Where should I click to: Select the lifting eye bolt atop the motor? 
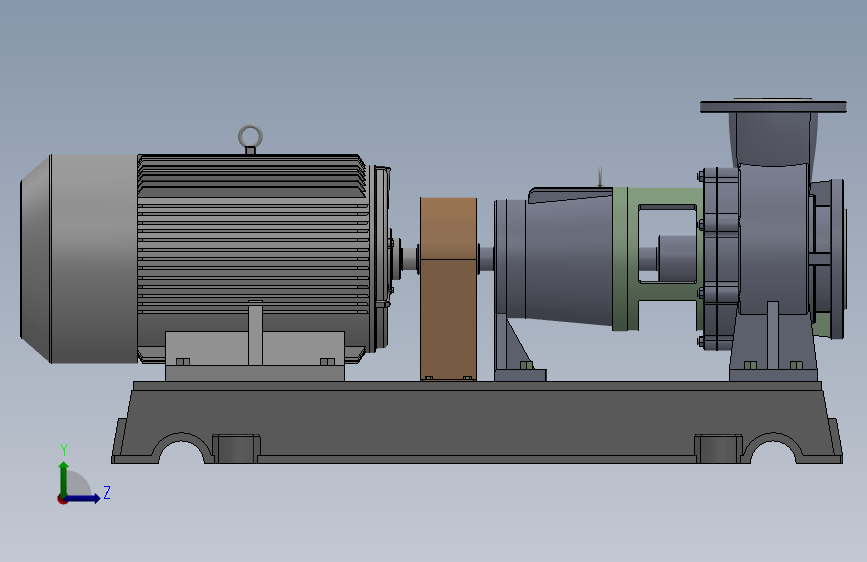coord(250,139)
